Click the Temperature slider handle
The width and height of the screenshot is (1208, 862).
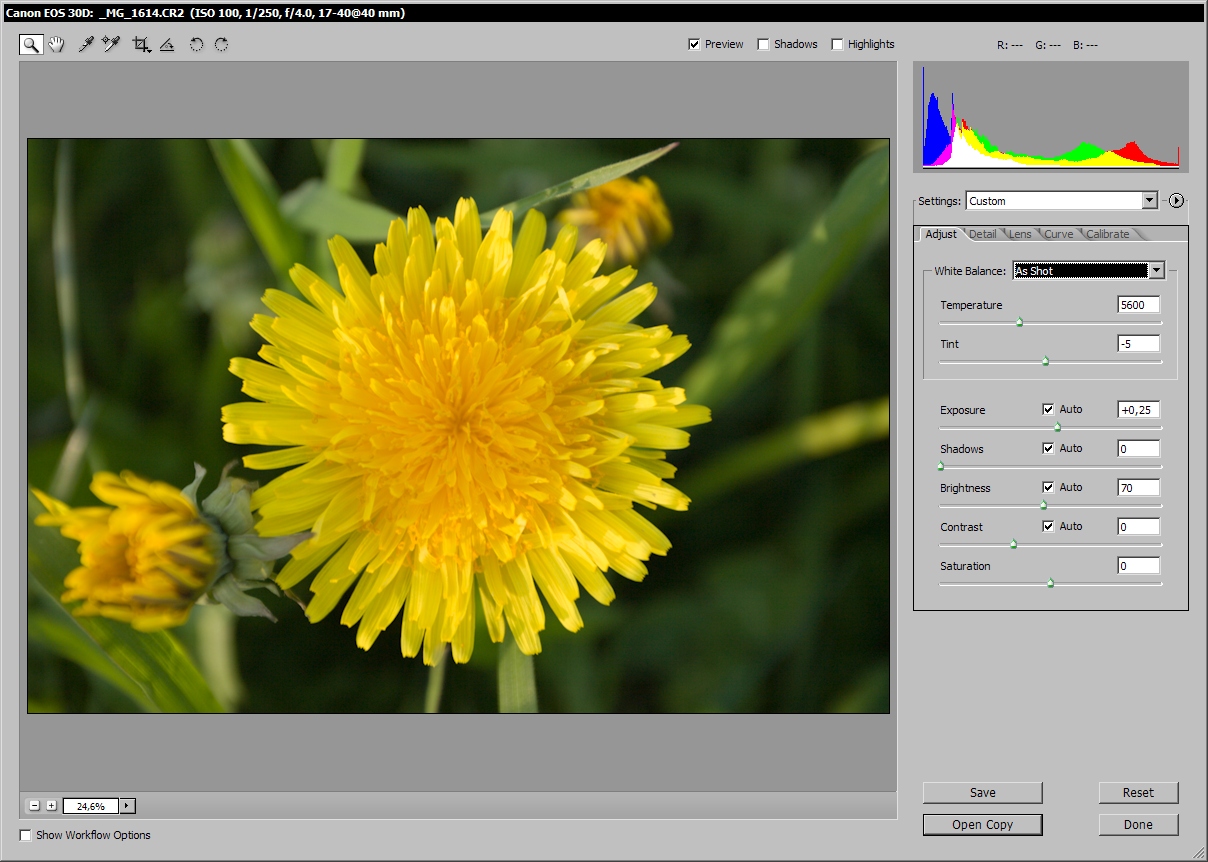(1020, 323)
